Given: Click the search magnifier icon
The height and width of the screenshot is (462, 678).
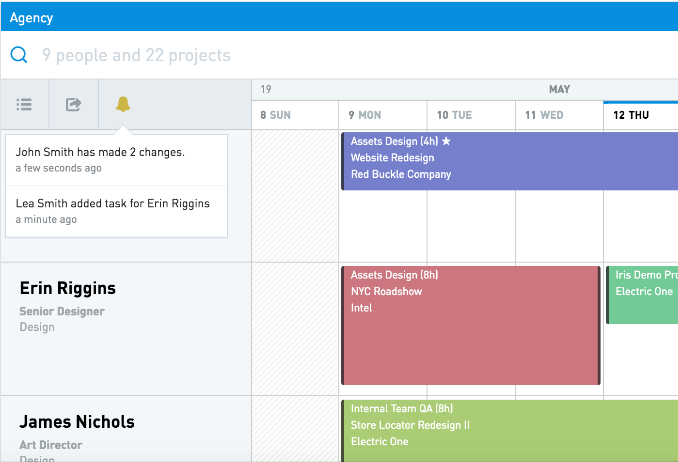Looking at the screenshot, I should click(x=19, y=55).
